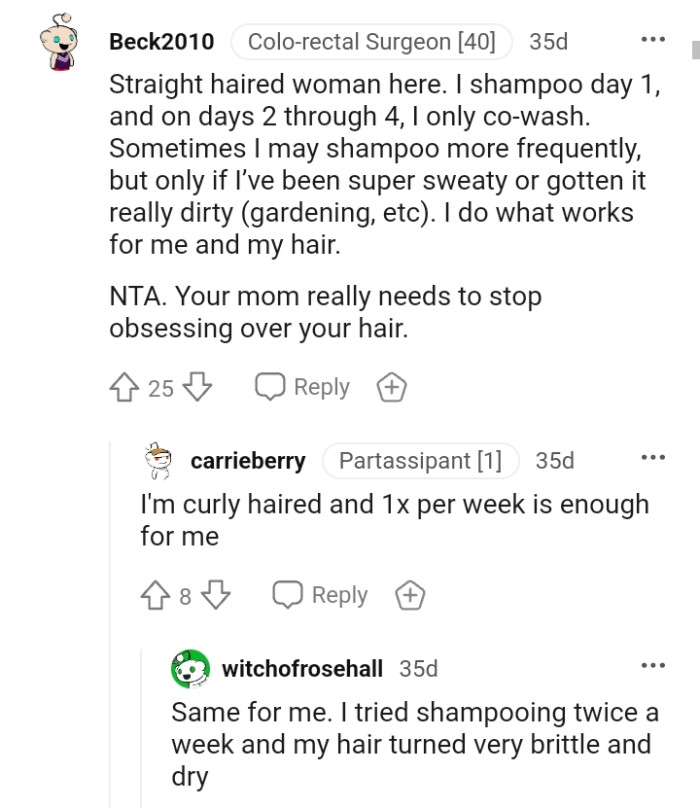The height and width of the screenshot is (808, 700).
Task: Click the scrollbar at the right edge
Action: tap(695, 50)
